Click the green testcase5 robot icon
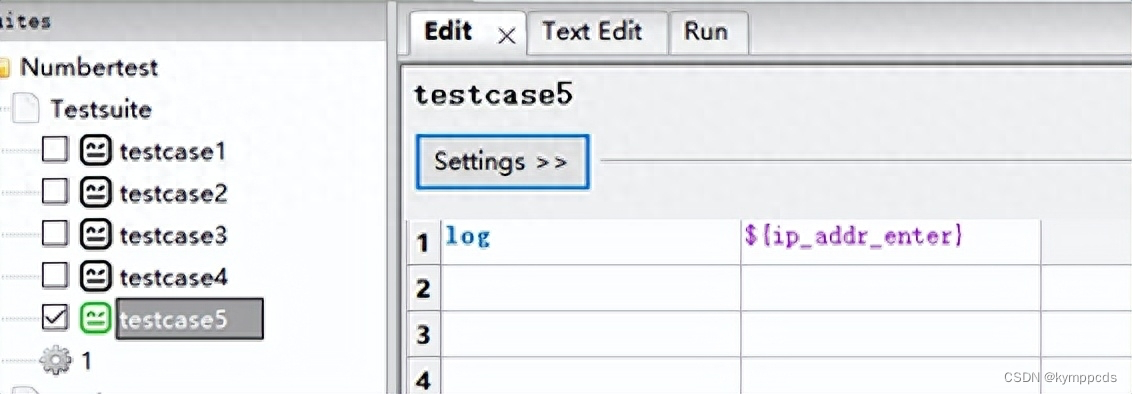 [x=95, y=318]
